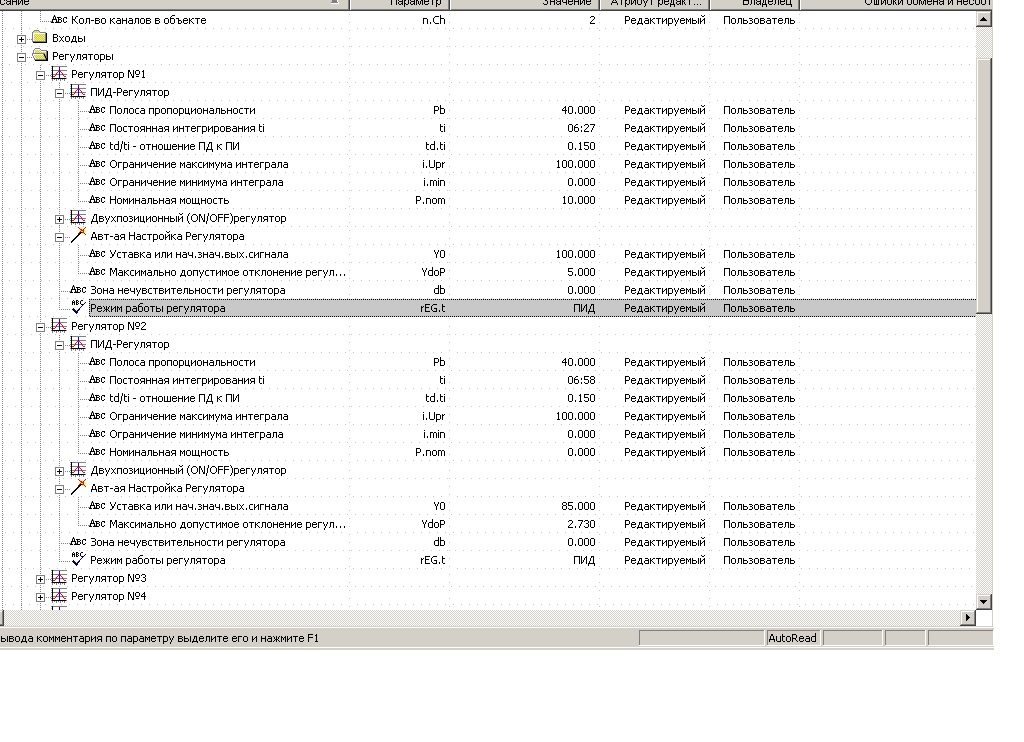Click the vertical scrollbar down arrow
The image size is (1024, 742).
click(984, 602)
